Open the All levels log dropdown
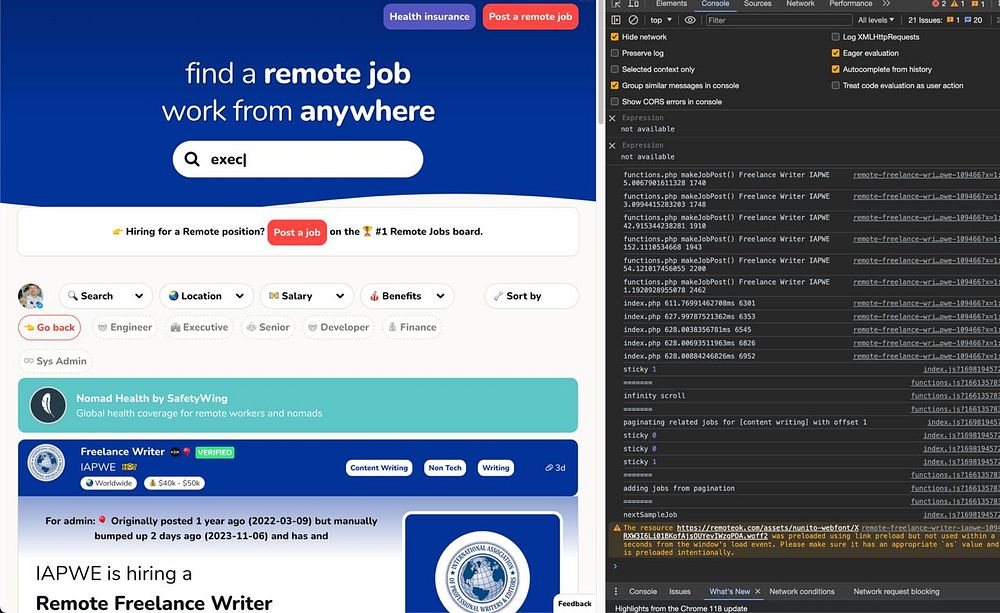 tap(876, 20)
